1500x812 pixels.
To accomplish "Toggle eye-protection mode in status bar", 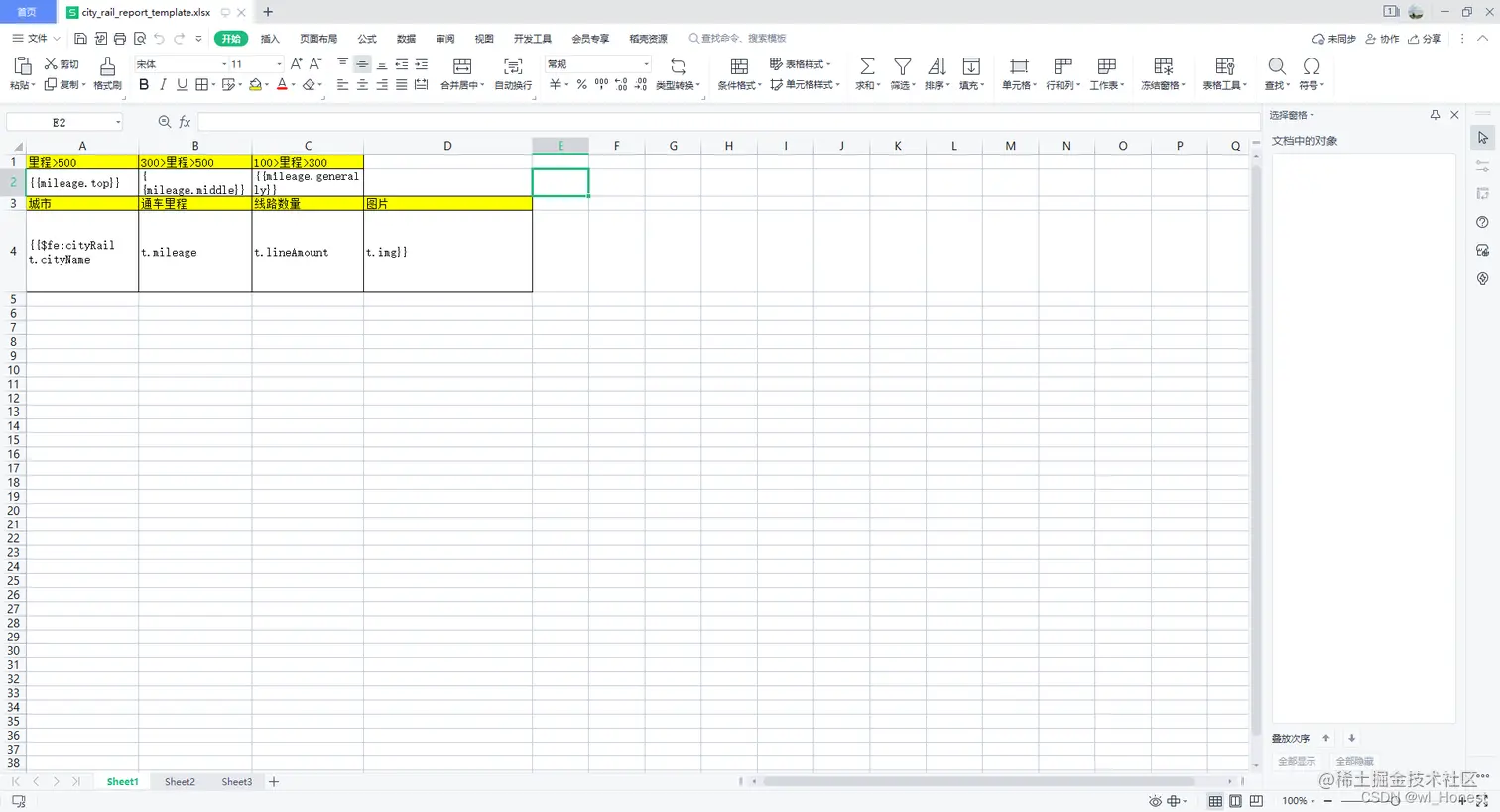I will pyautogui.click(x=1155, y=801).
